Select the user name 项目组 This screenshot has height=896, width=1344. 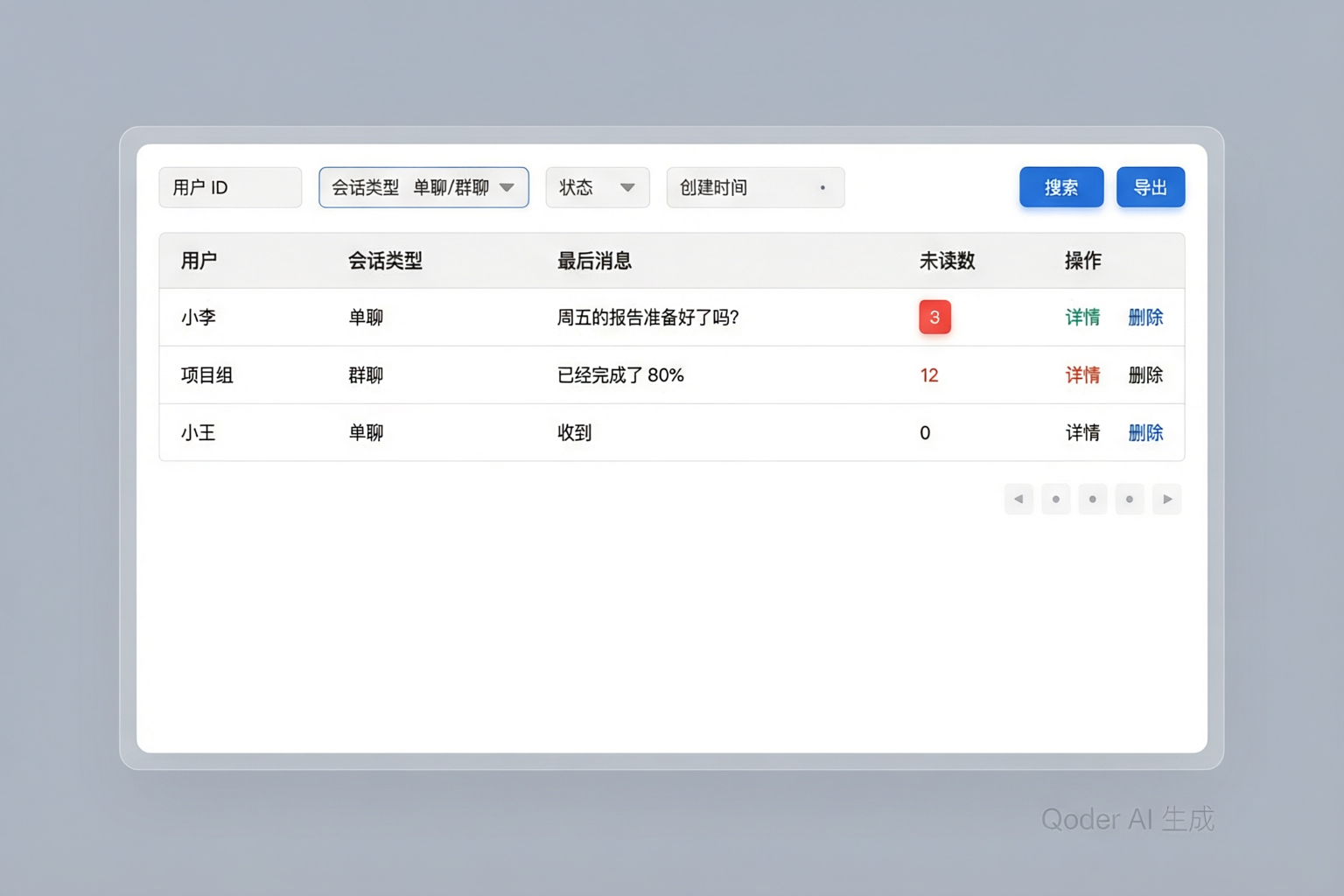(x=207, y=375)
